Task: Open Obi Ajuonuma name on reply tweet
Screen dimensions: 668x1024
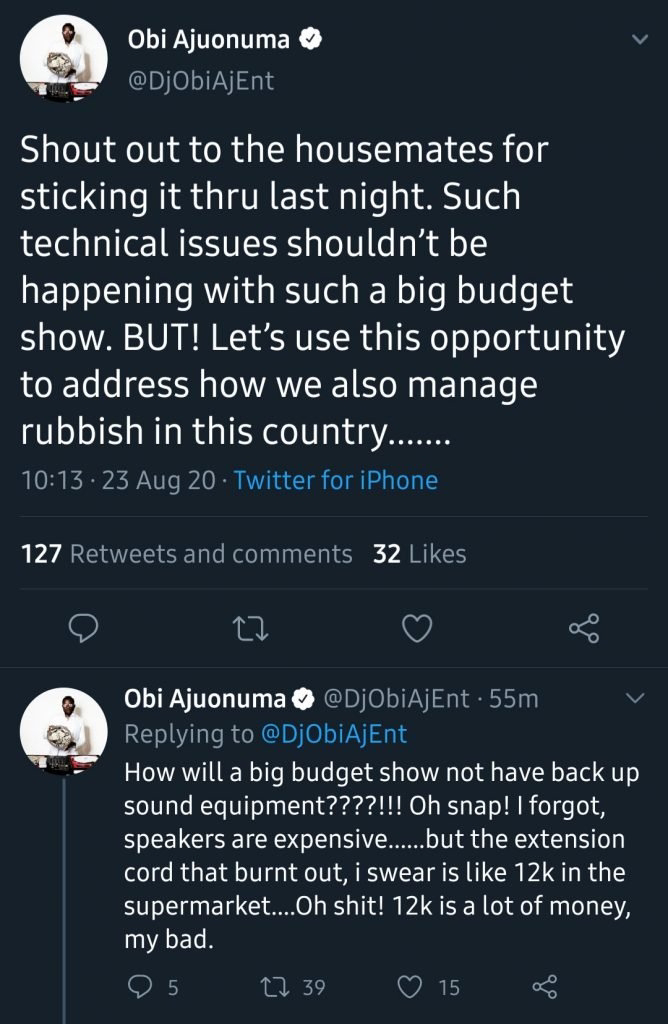Action: point(205,699)
